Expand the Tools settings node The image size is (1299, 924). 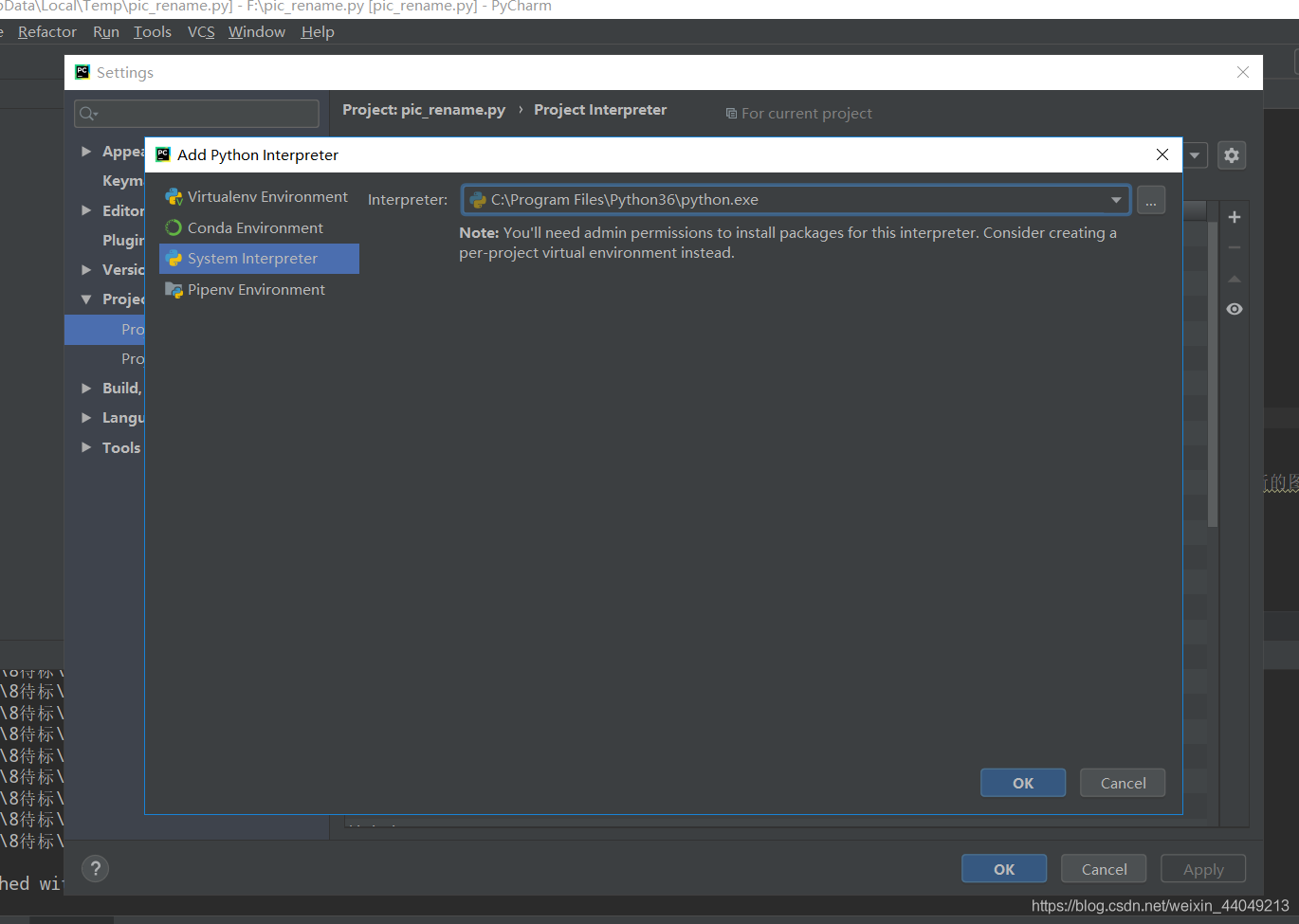(x=86, y=446)
